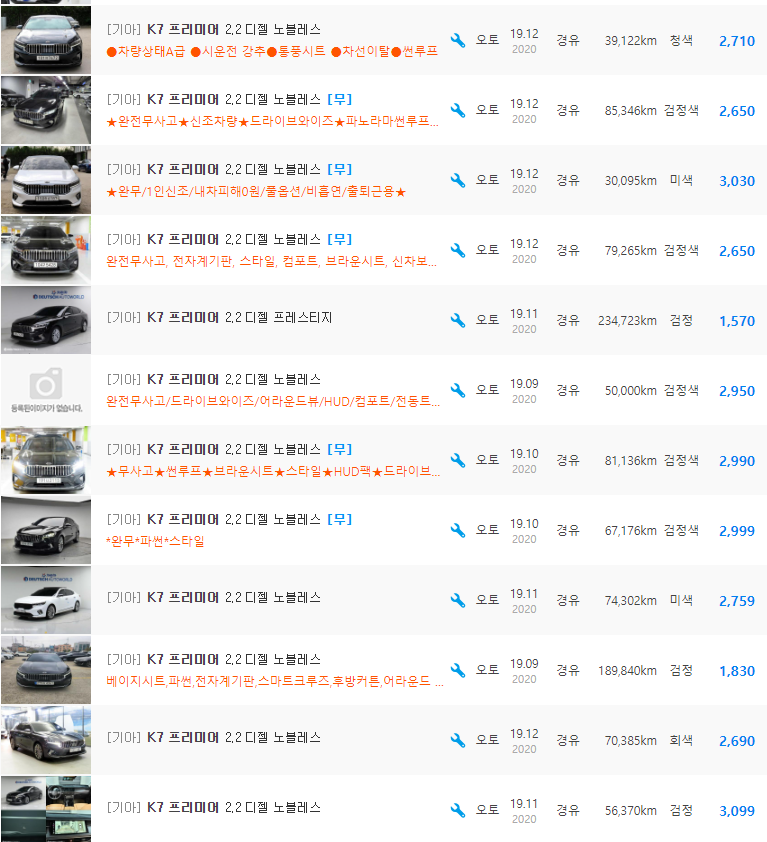Click wrench icon in the 74,302km row
Screen dimensions: 767x842
[458, 600]
